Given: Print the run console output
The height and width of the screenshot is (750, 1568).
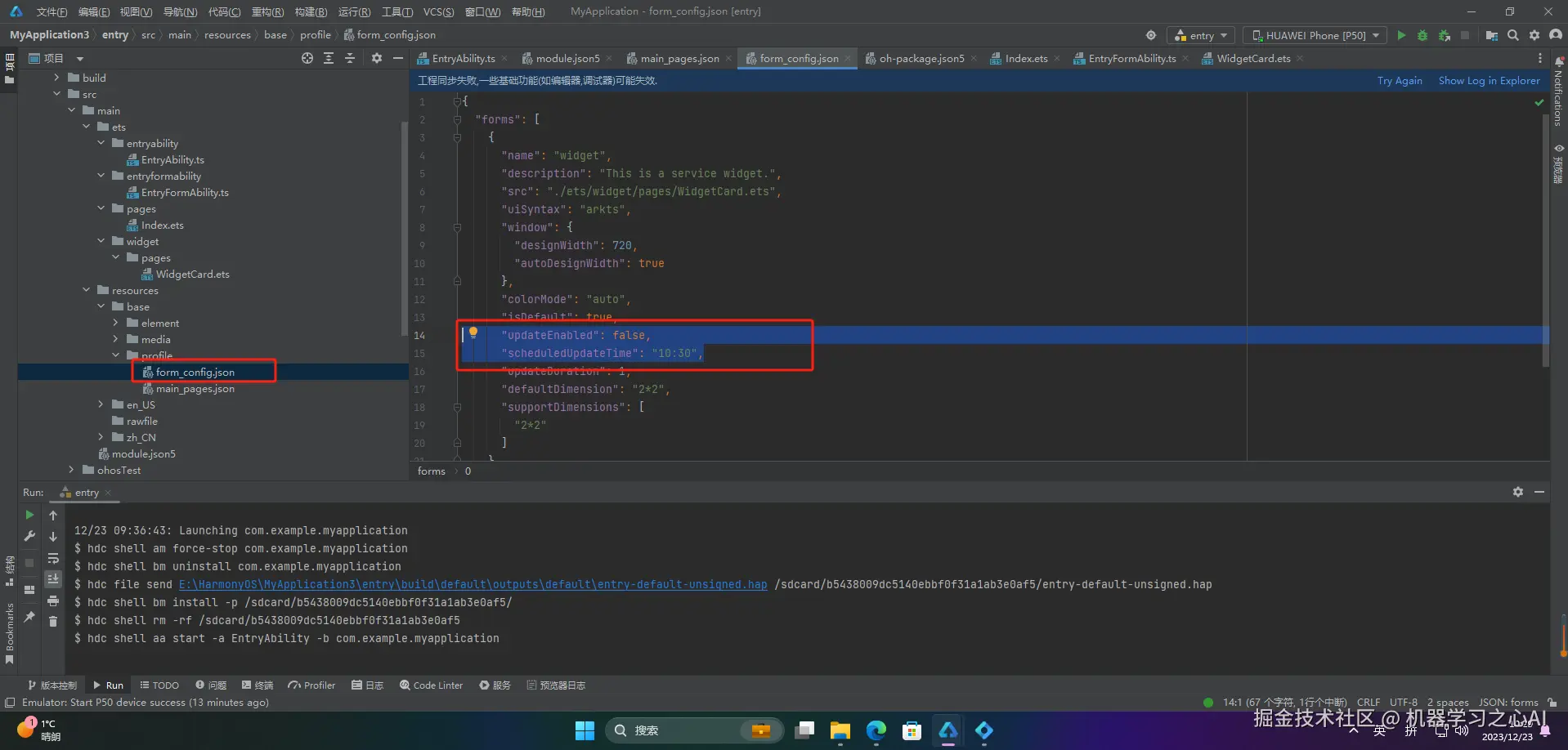Looking at the screenshot, I should coord(53,600).
